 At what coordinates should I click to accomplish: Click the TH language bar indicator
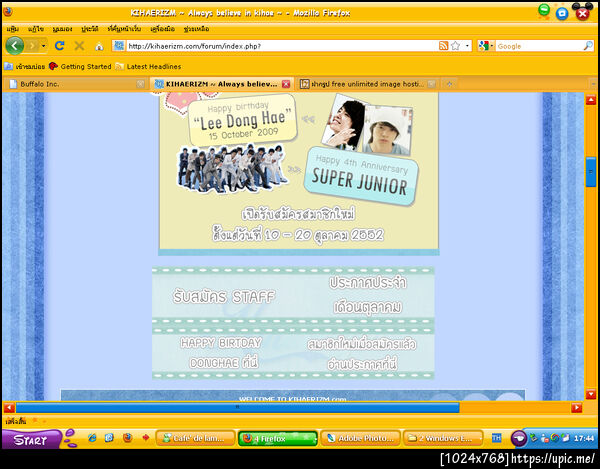(496, 438)
